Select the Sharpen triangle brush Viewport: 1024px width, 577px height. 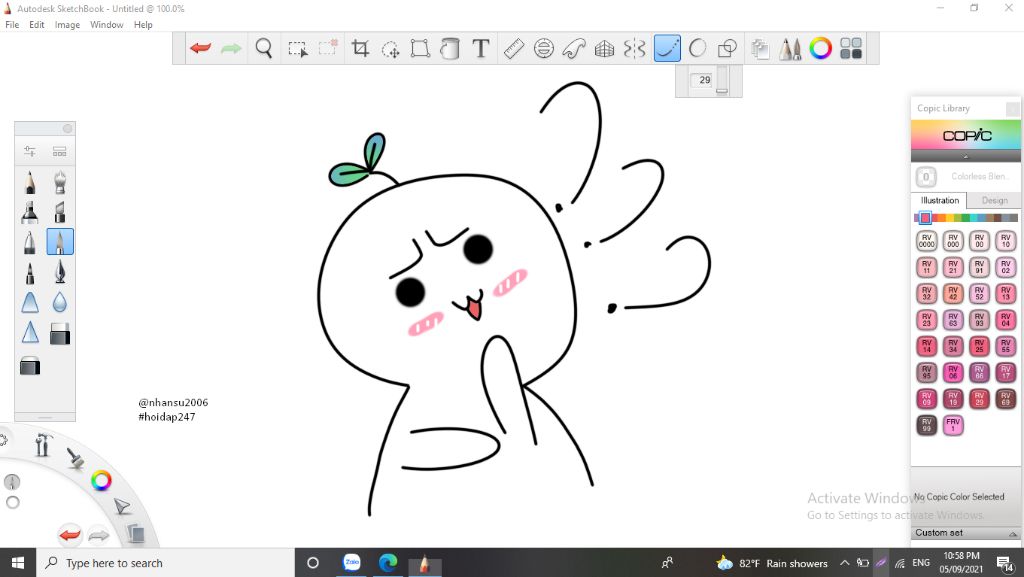coord(30,333)
